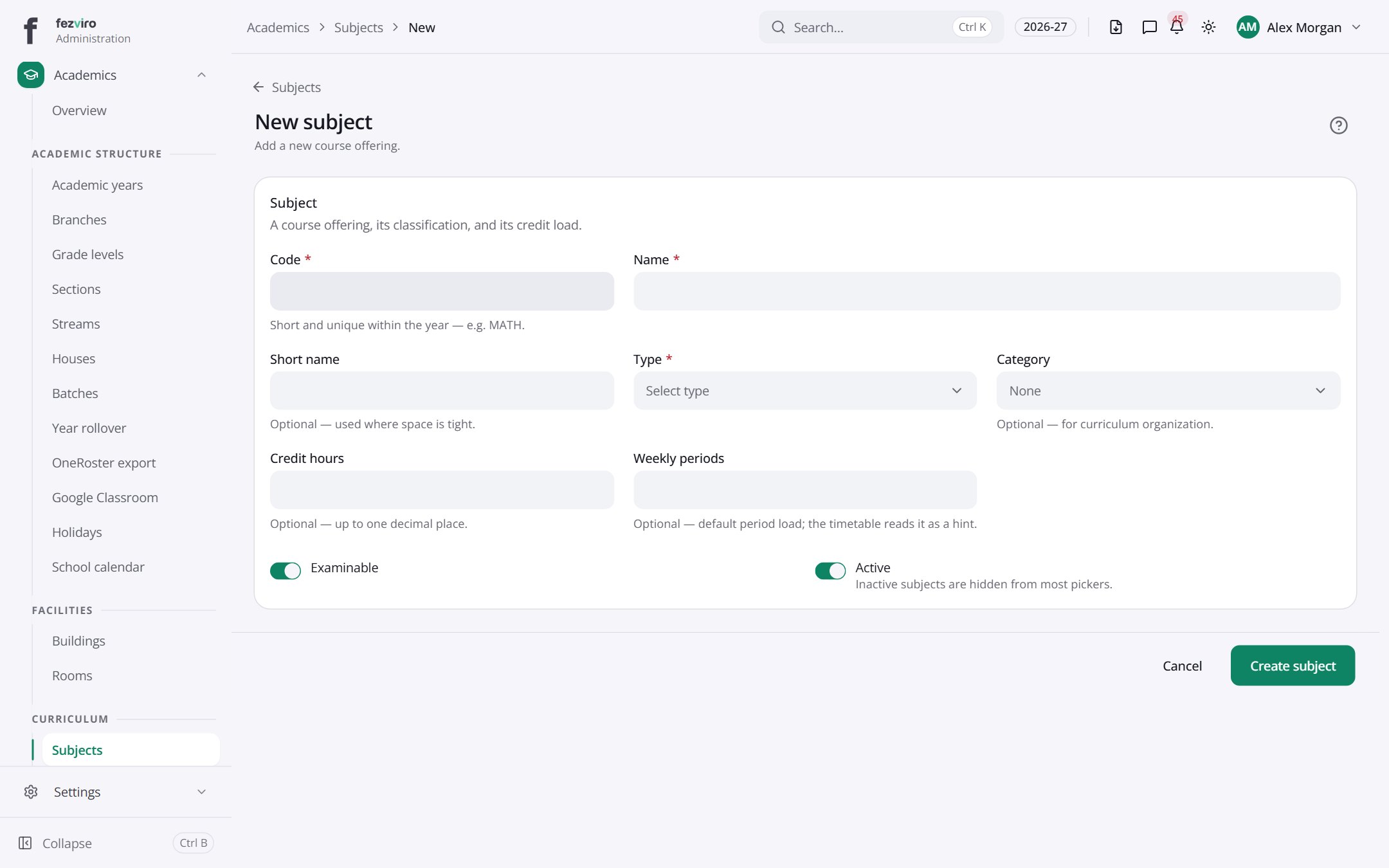The width and height of the screenshot is (1389, 868).
Task: Collapse the Academics section chevron
Action: click(x=201, y=75)
